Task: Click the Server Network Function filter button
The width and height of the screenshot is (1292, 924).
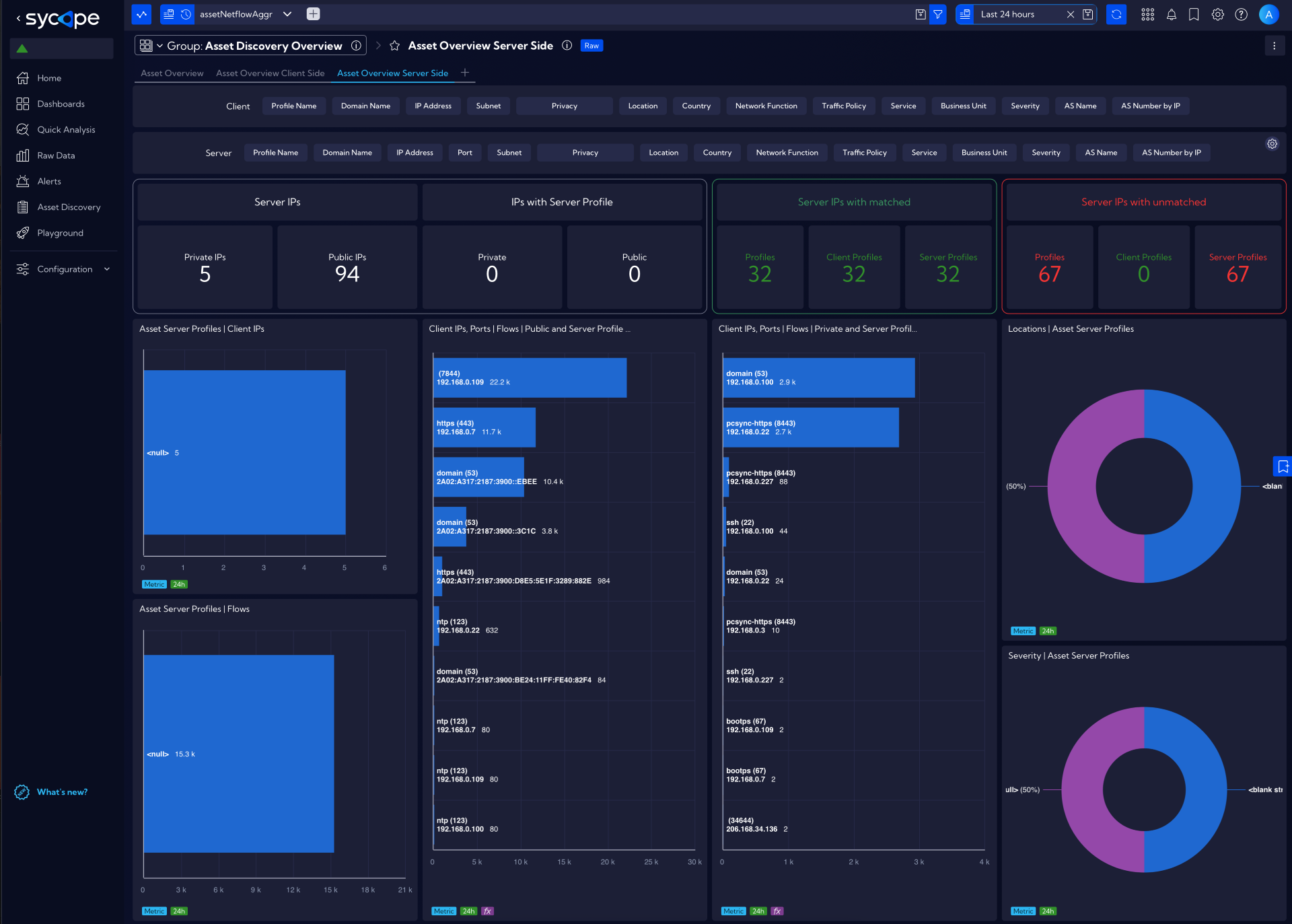Action: coord(787,153)
